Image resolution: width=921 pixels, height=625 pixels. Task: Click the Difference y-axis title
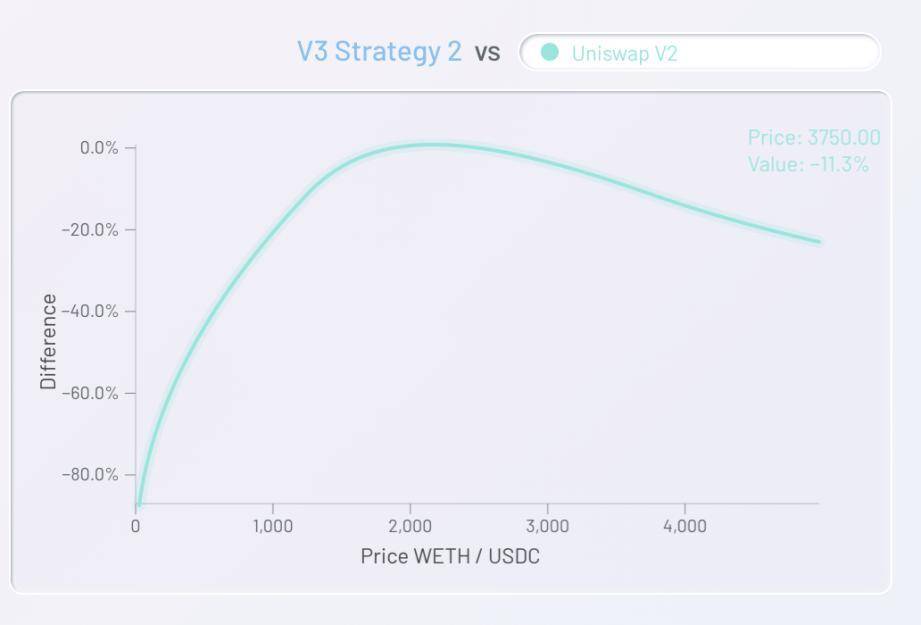pos(48,341)
